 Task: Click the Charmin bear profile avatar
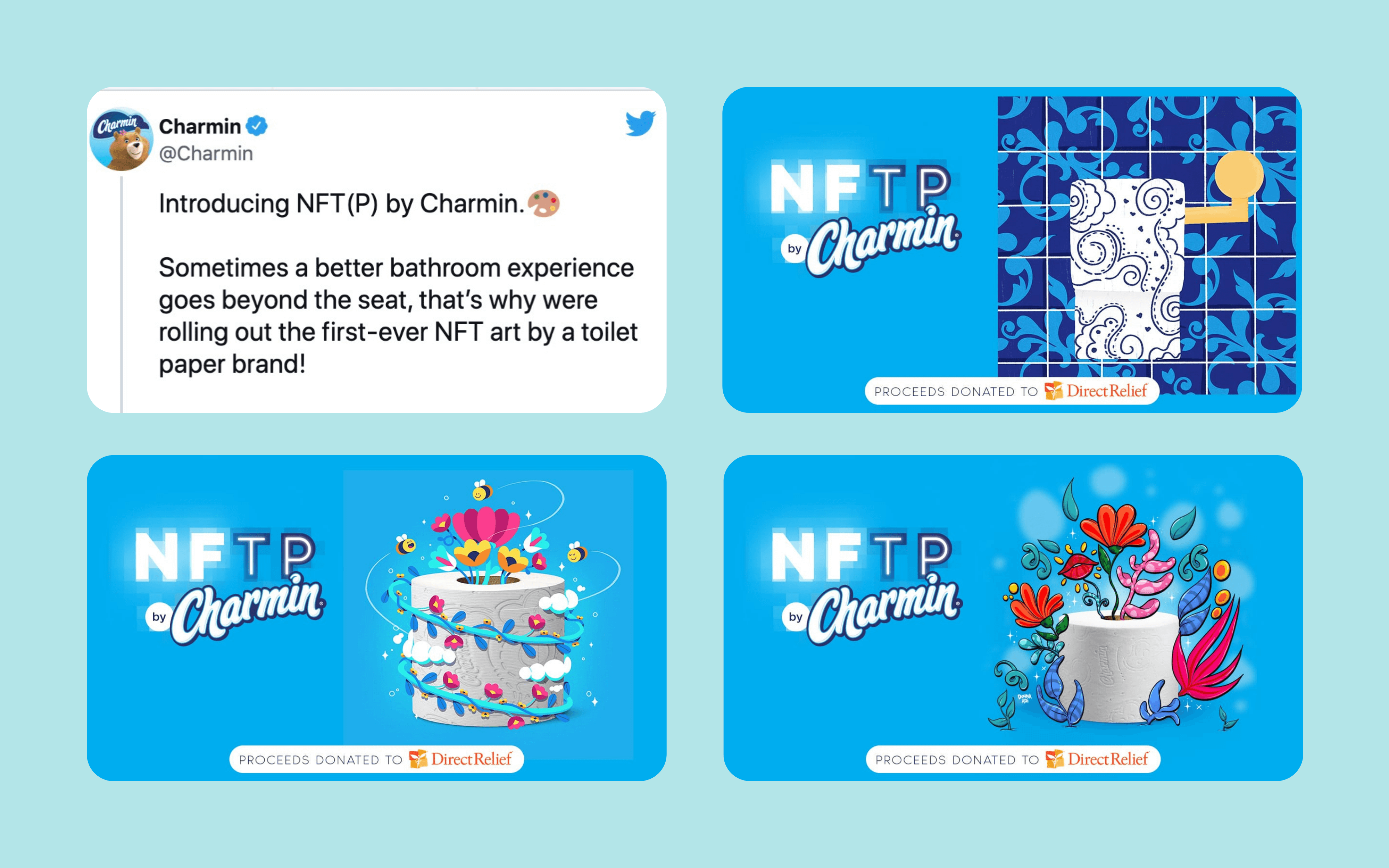121,139
